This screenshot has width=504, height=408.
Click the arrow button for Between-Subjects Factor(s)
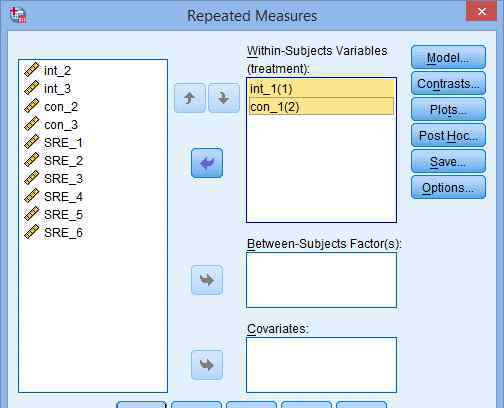tap(207, 280)
